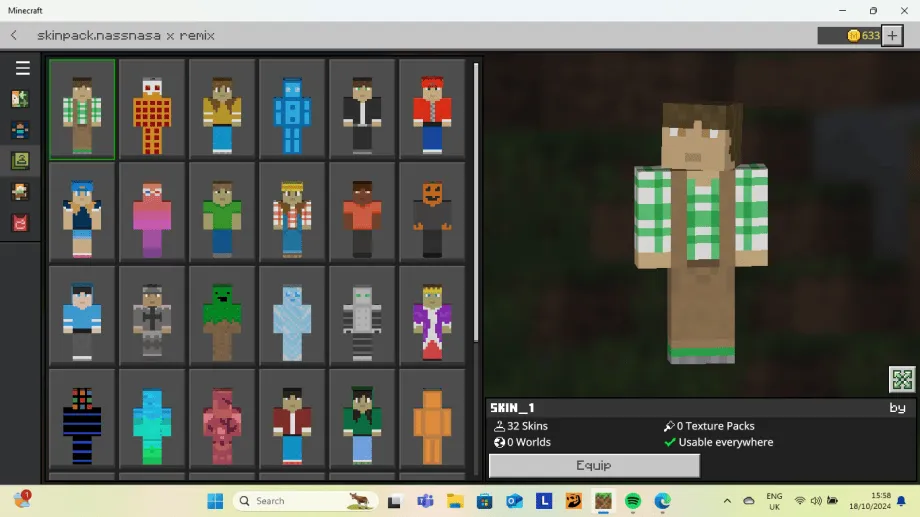Select the maroon jacket skin

pos(292,419)
